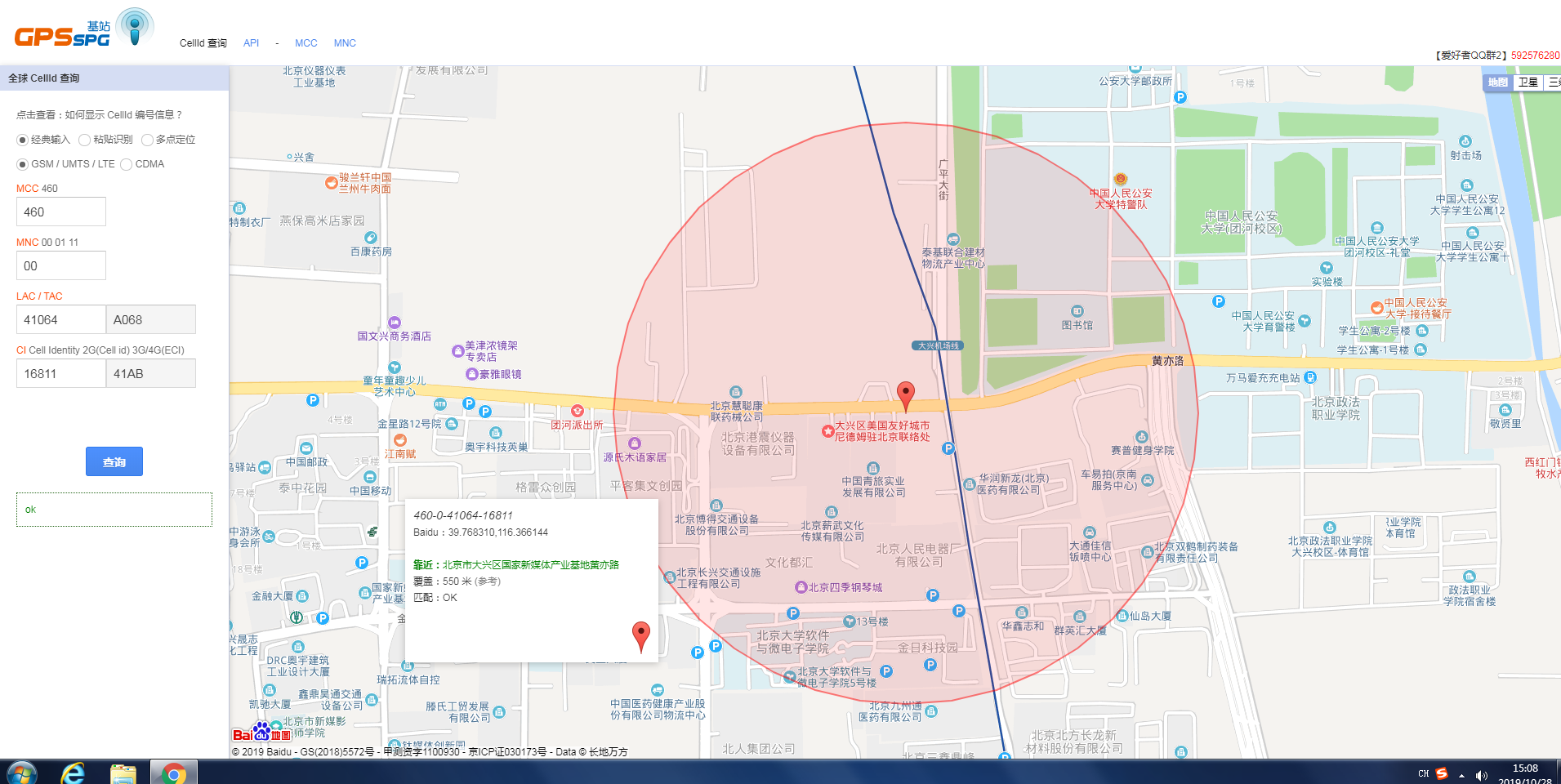Click the 北京四季钢琴城 shop icon
The image size is (1561, 784).
point(801,587)
